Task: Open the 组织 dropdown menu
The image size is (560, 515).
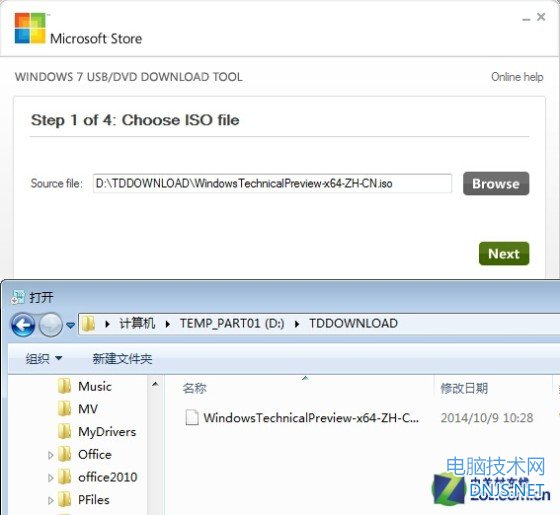Action: coord(44,358)
